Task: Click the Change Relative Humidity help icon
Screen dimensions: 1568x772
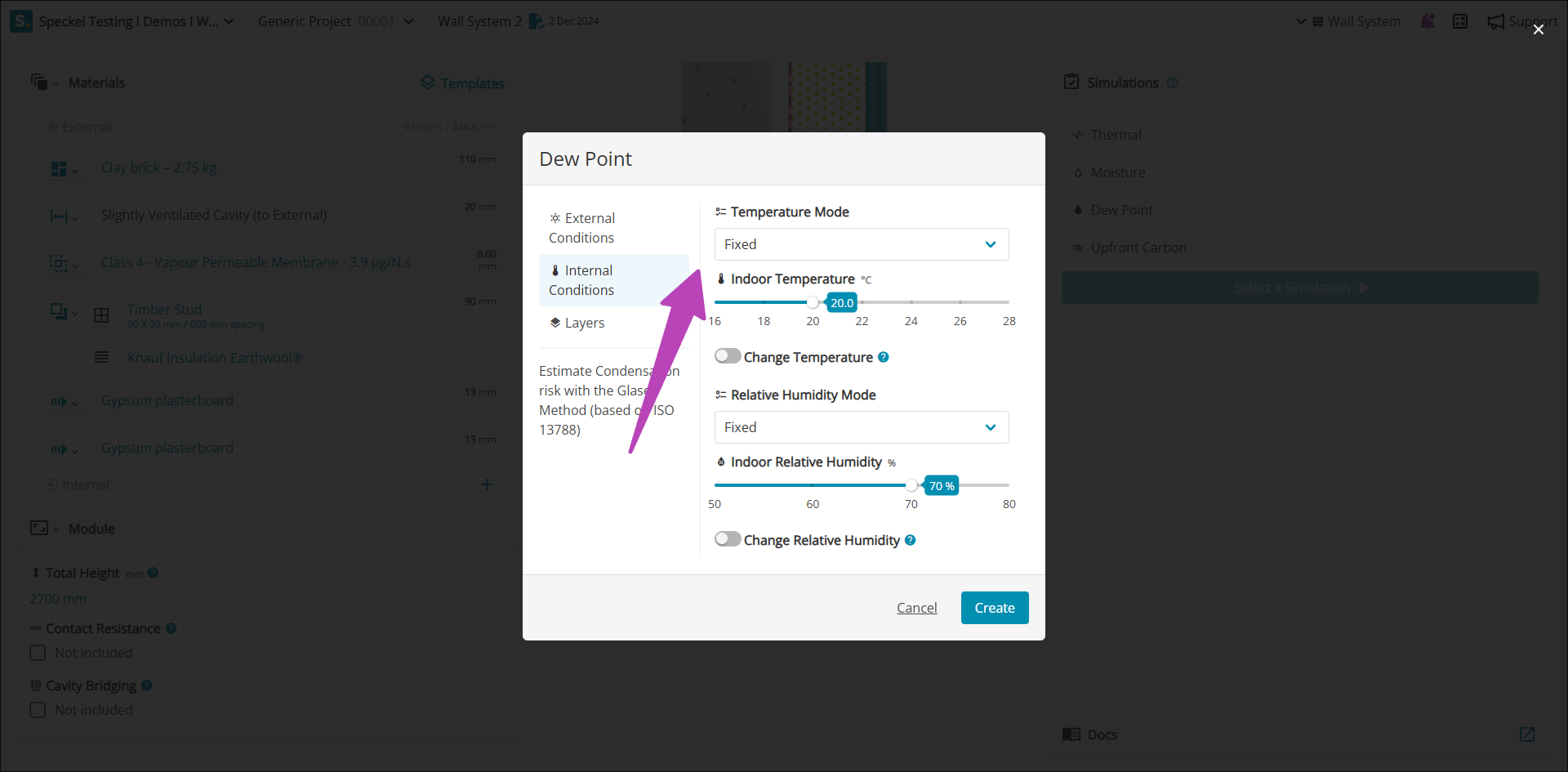Action: pos(910,540)
